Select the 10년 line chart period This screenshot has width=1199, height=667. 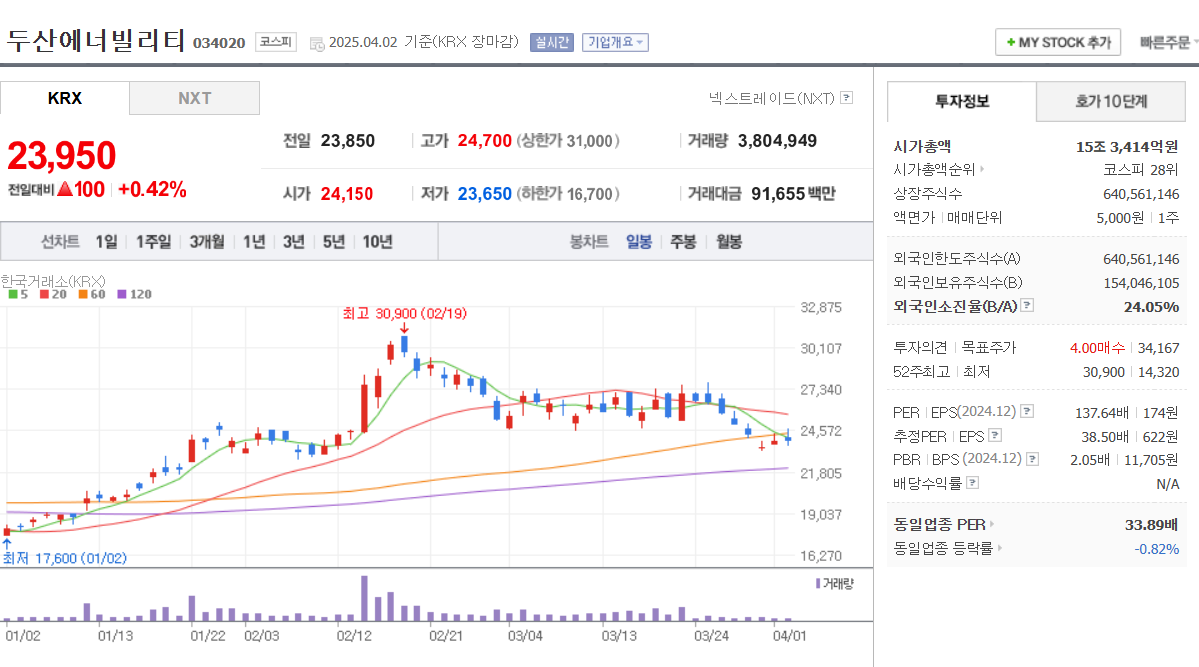377,242
